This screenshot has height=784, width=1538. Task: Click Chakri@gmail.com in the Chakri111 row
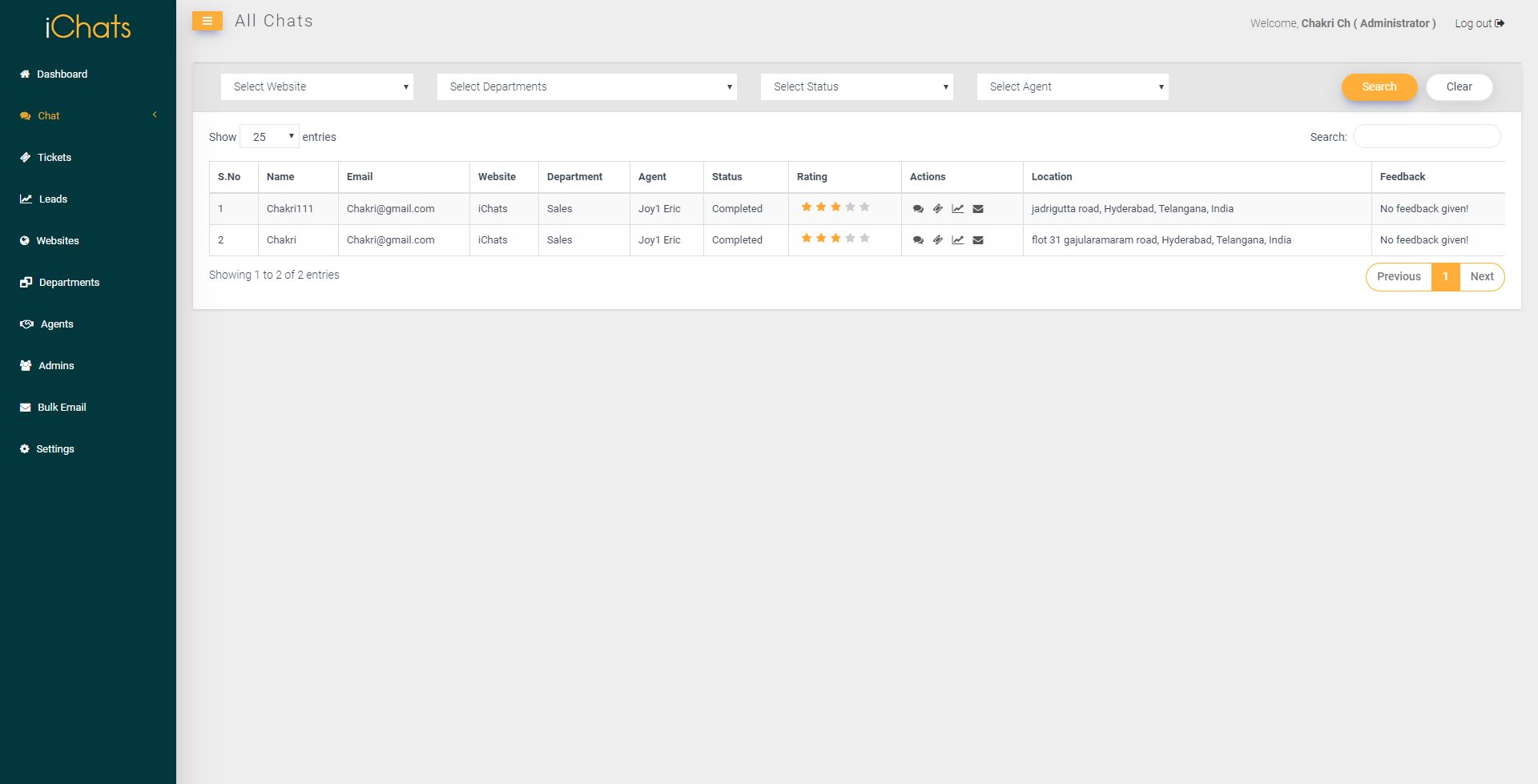[x=391, y=209]
